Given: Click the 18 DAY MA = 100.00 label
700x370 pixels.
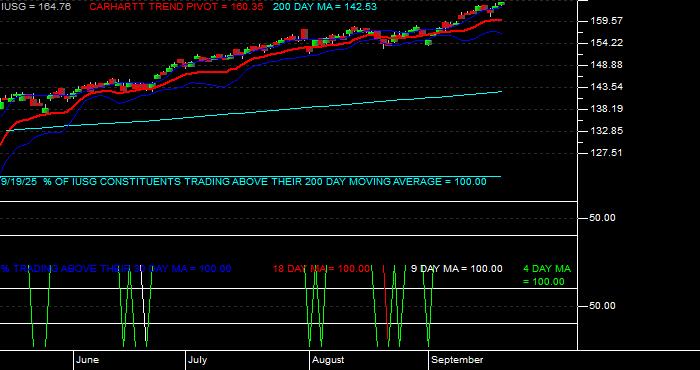Looking at the screenshot, I should tap(321, 269).
